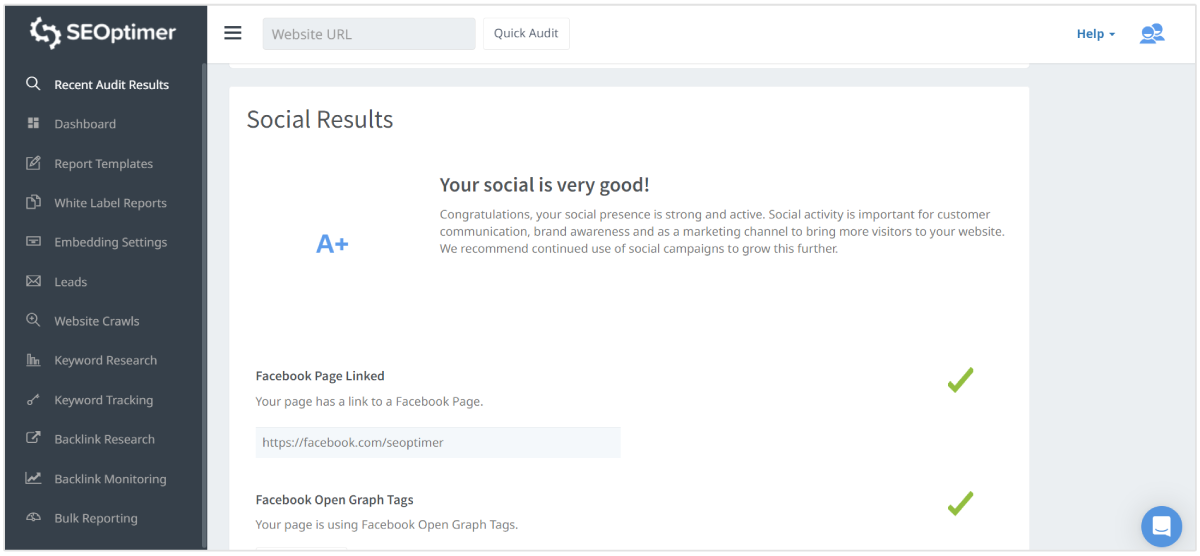
Task: Toggle the hamburger sidebar menu
Action: pos(233,33)
